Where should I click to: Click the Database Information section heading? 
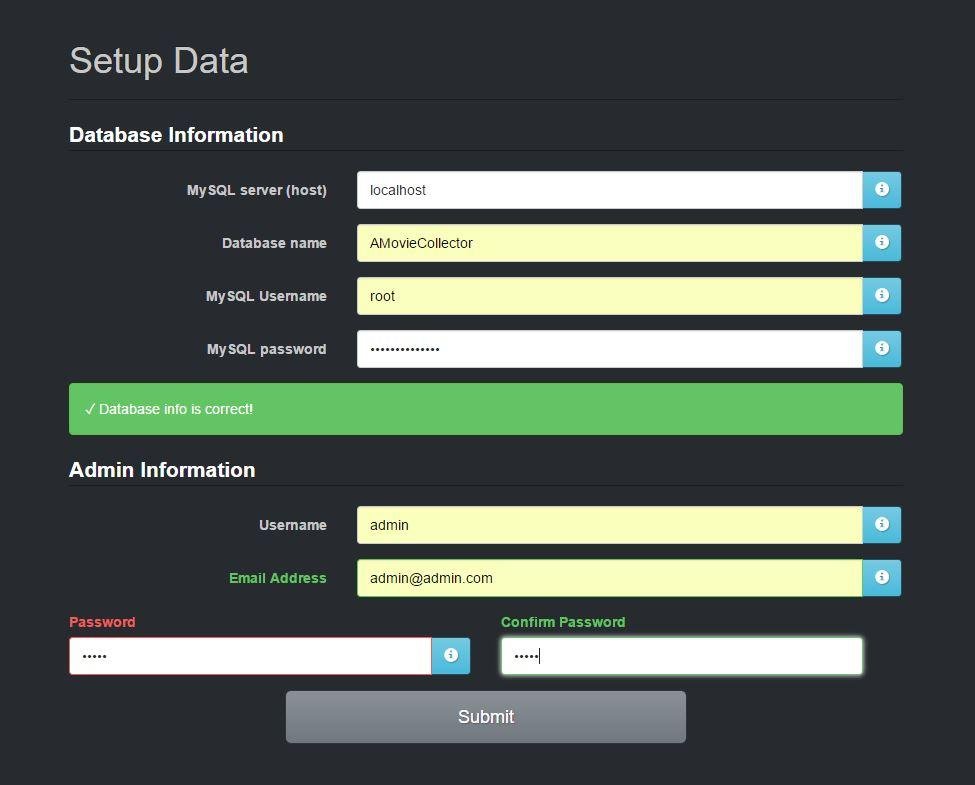click(176, 134)
